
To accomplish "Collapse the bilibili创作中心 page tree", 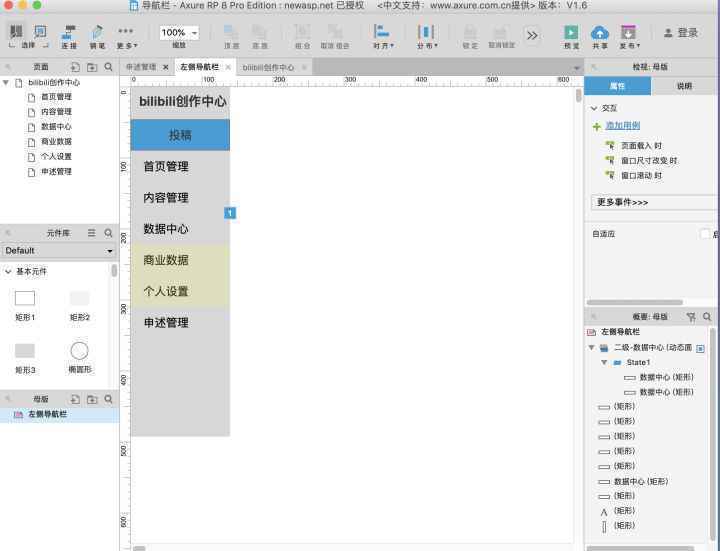I will [6, 83].
